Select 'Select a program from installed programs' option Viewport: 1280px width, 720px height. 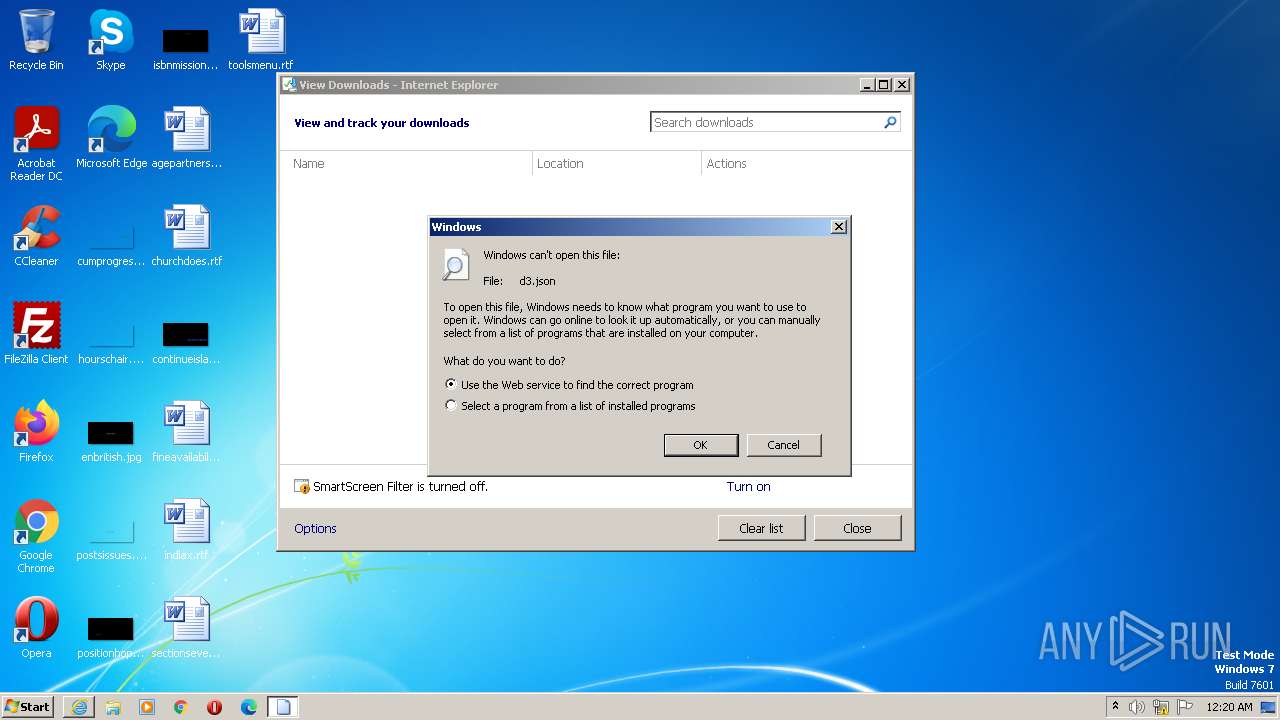[x=451, y=406]
